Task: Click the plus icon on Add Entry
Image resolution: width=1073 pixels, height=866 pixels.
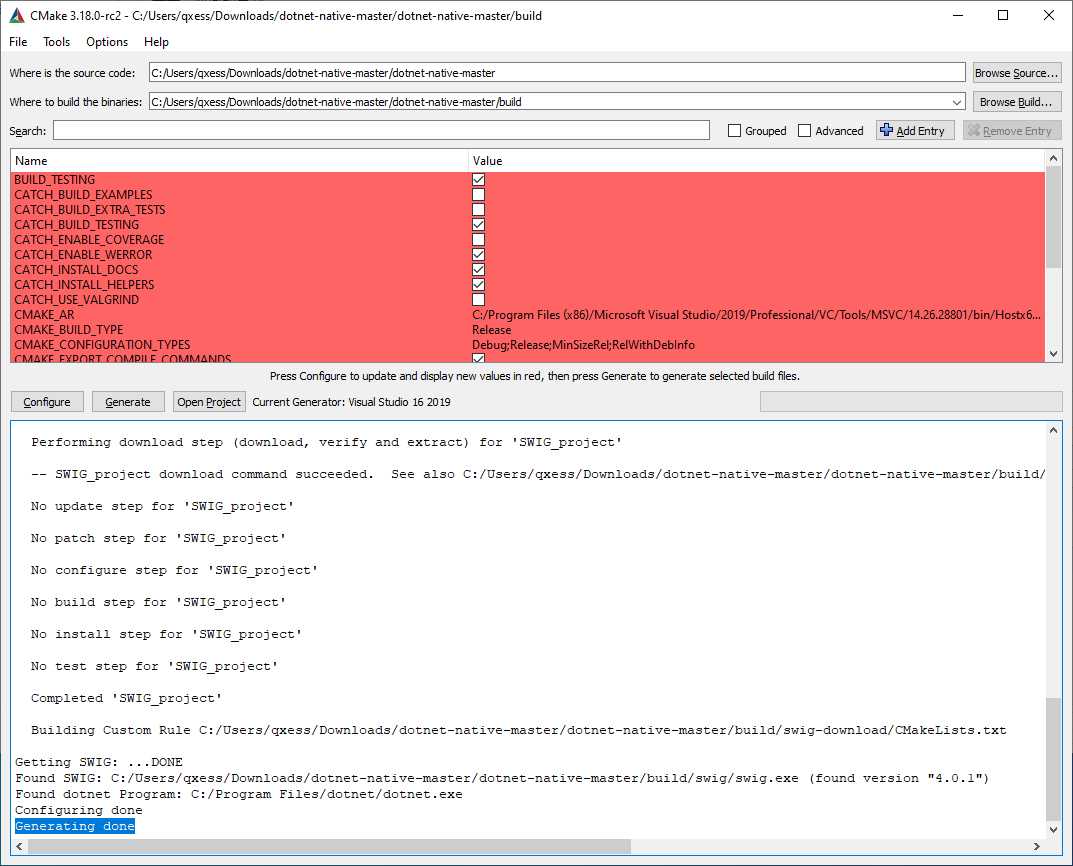Action: 886,130
